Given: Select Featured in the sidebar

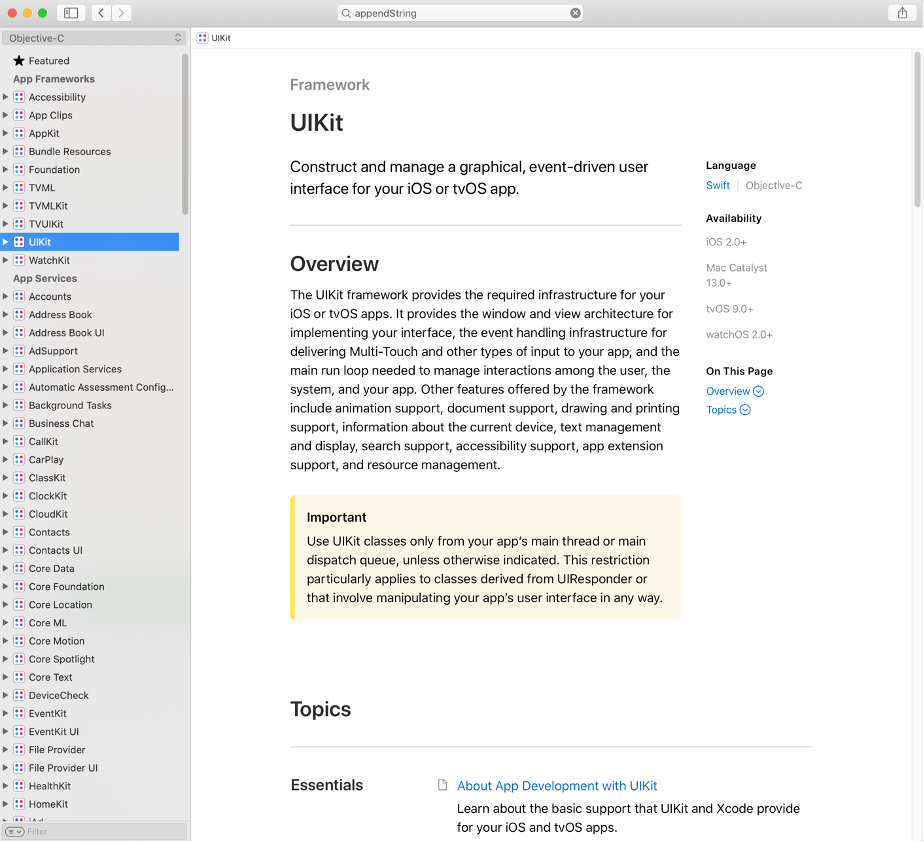Looking at the screenshot, I should pyautogui.click(x=49, y=61).
